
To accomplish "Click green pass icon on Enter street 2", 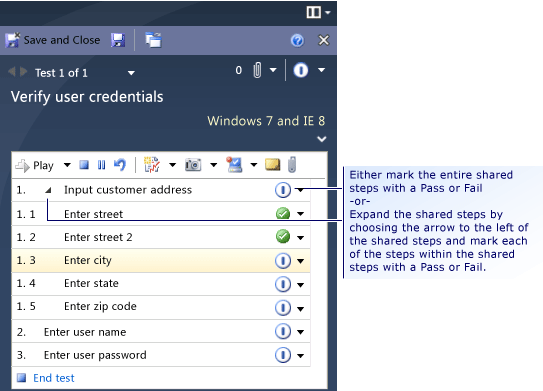I will pyautogui.click(x=283, y=237).
